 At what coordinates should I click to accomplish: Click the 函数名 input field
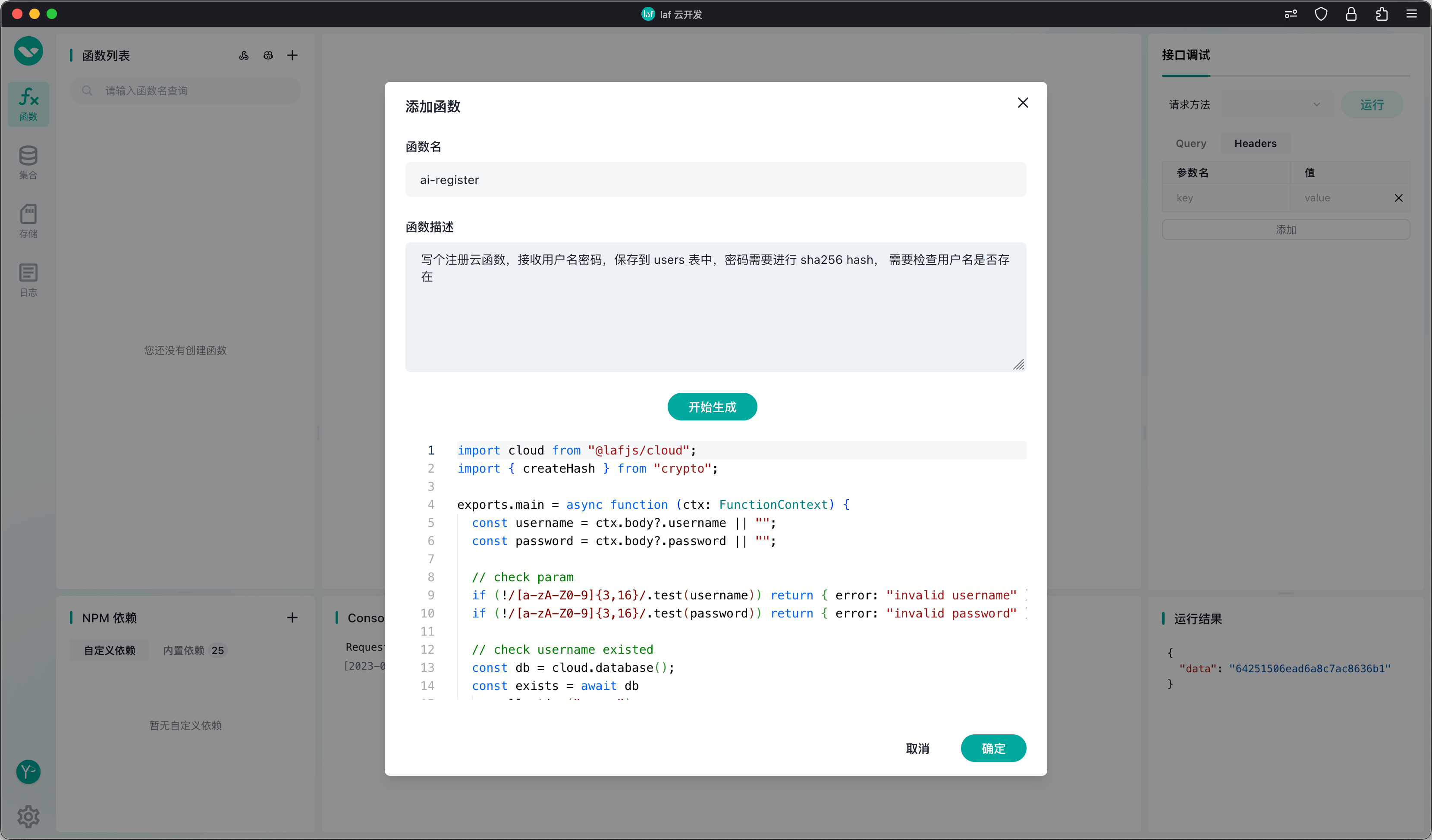(x=715, y=179)
